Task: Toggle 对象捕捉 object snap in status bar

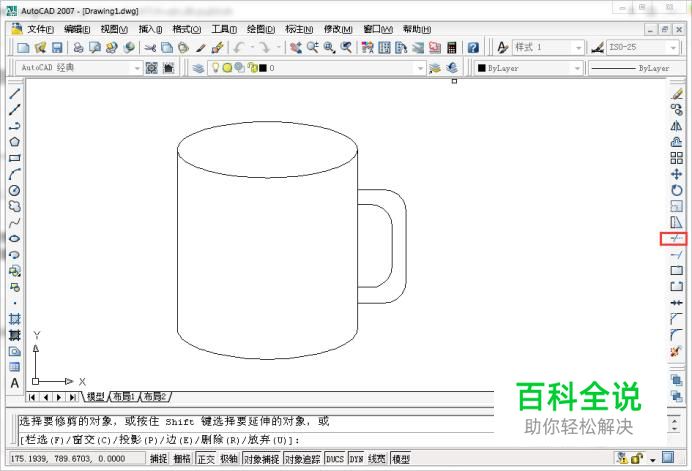Action: (262, 459)
